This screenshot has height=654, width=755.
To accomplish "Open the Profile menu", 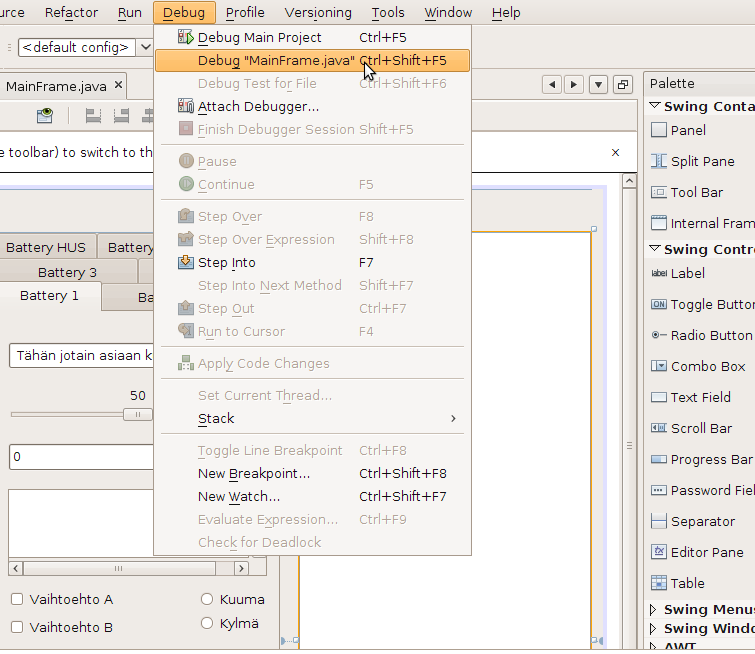I will click(x=245, y=13).
